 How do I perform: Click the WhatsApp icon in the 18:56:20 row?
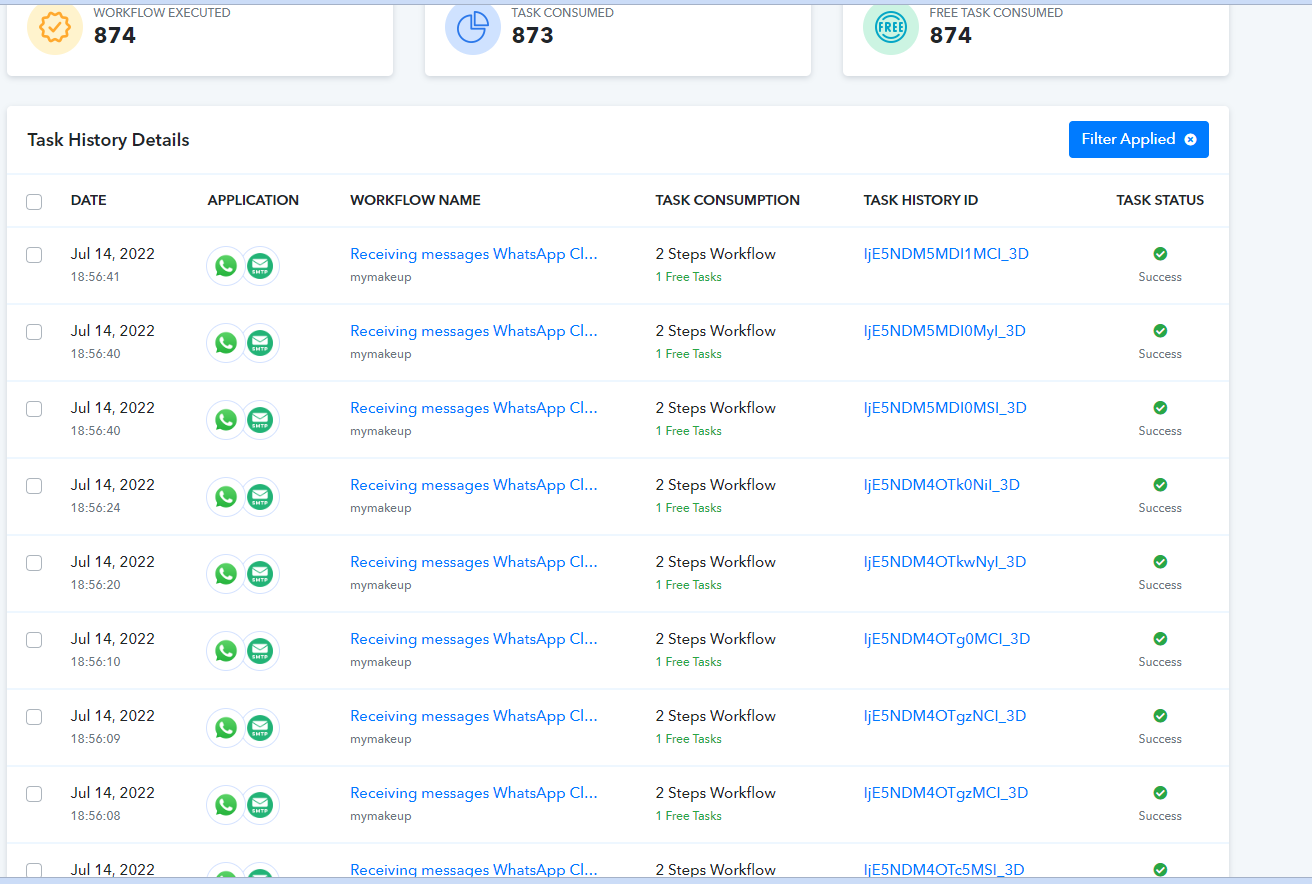[226, 574]
